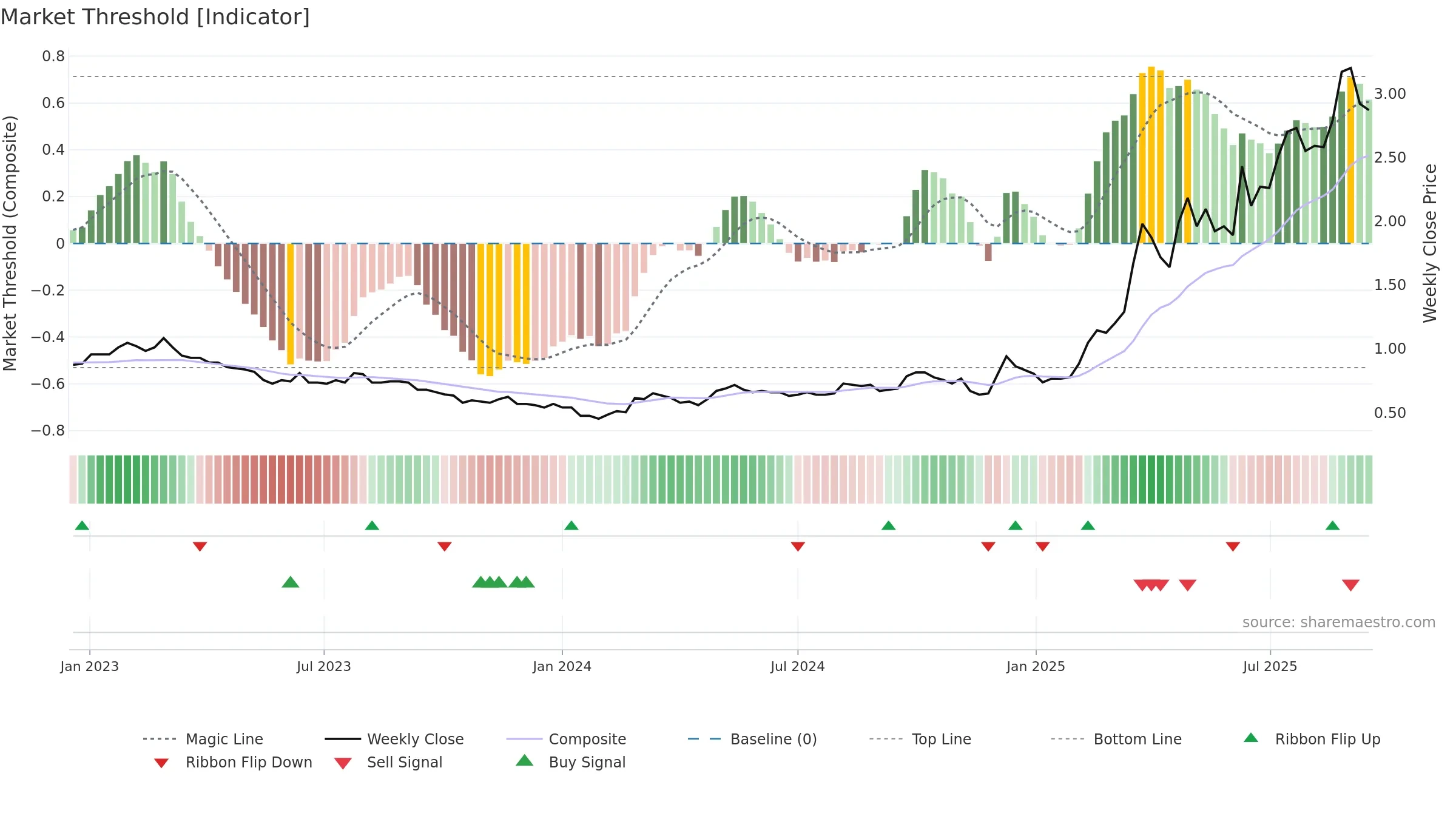The image size is (1456, 819).
Task: Toggle the Composite legend entry
Action: (x=566, y=739)
